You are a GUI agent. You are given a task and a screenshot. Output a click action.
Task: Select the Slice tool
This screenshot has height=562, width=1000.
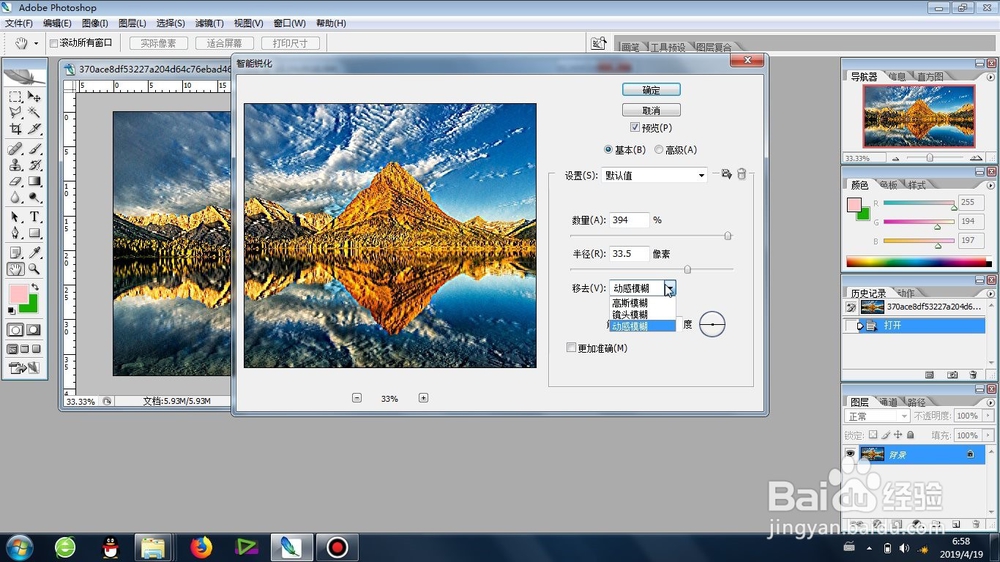click(34, 129)
